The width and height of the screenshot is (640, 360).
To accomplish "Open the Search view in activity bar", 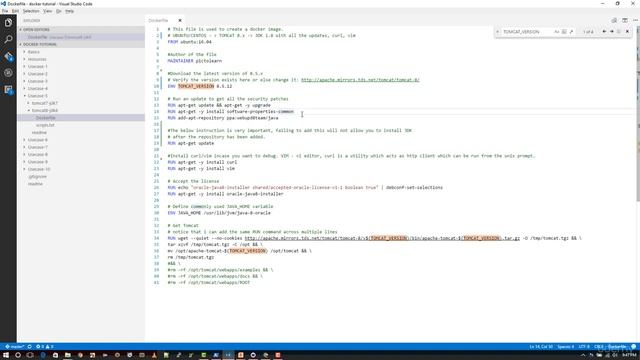I will pos(8,40).
